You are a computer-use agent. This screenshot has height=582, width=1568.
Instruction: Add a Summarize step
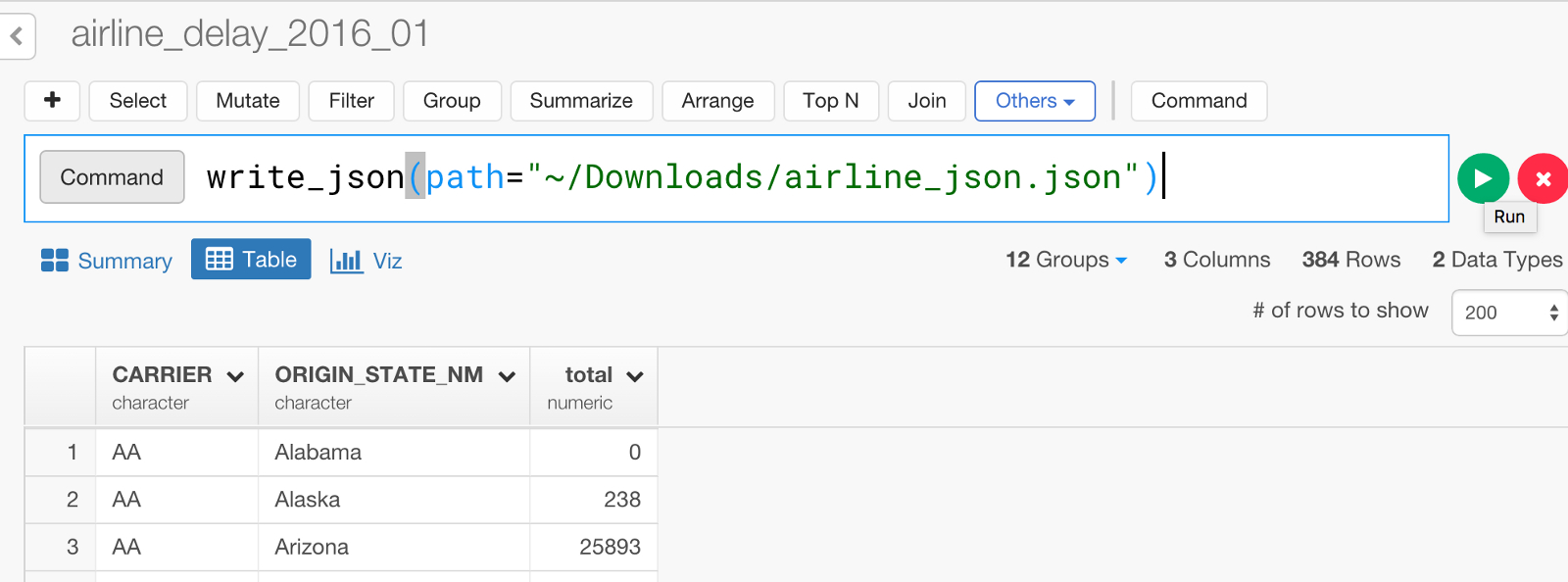pyautogui.click(x=581, y=101)
